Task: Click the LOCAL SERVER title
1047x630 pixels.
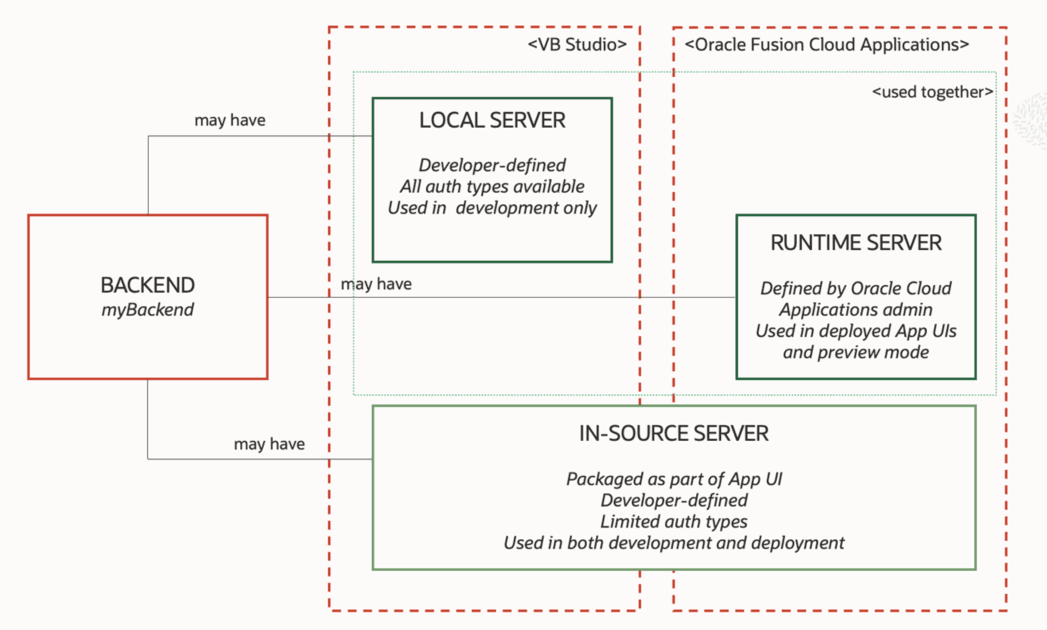Action: [x=492, y=120]
